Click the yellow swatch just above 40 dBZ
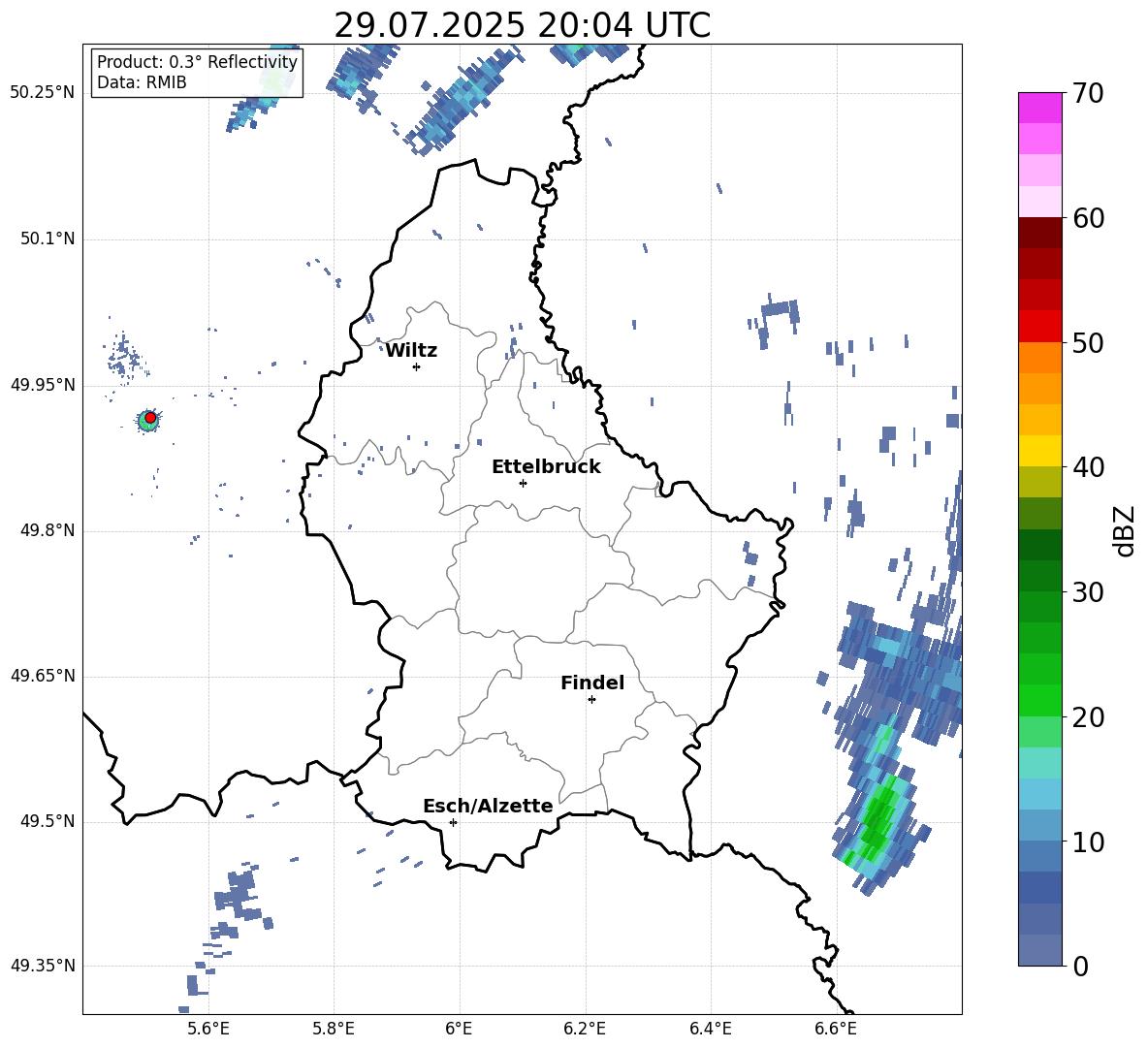 point(1039,451)
